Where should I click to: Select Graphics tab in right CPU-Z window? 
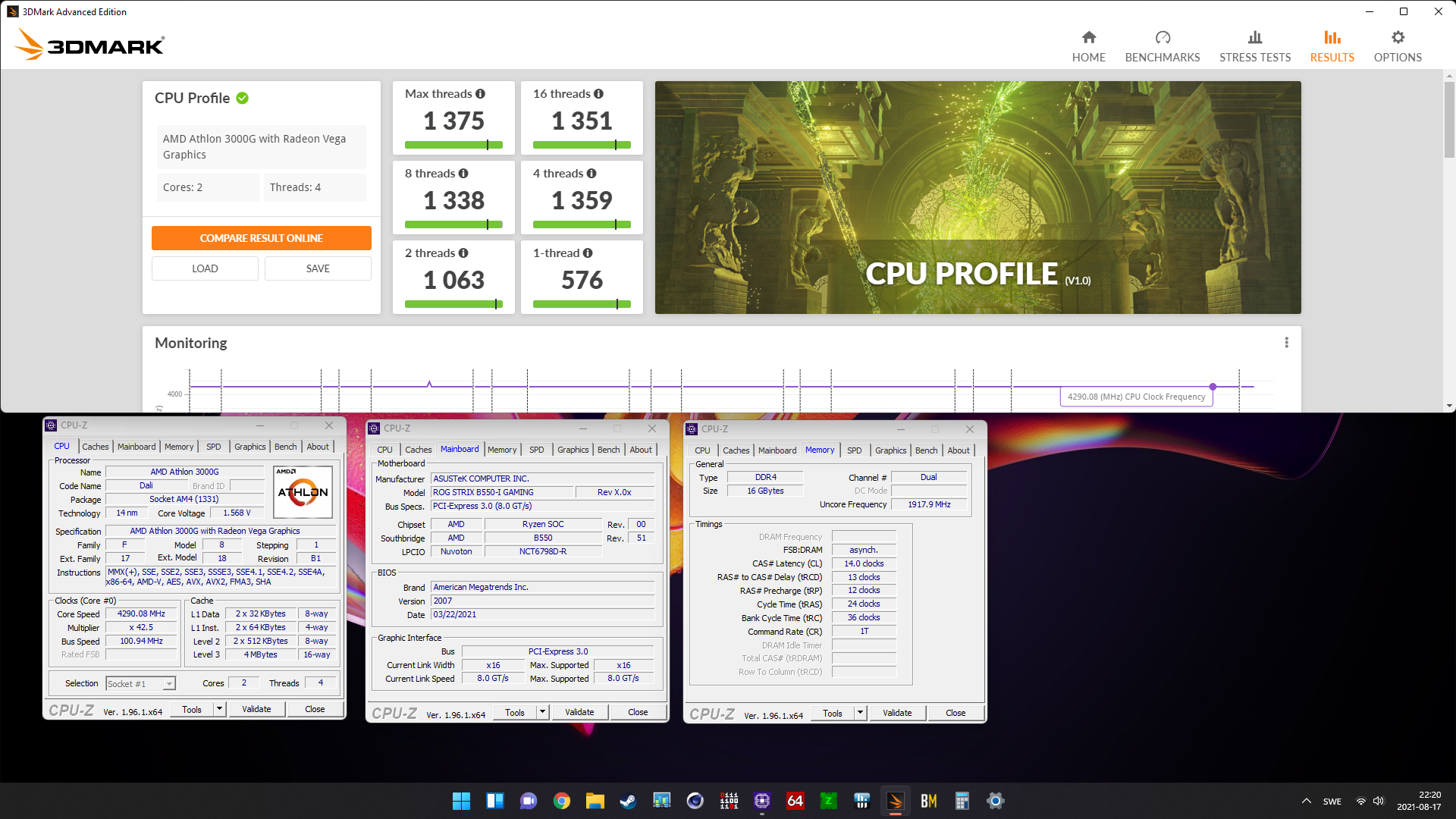pos(890,450)
